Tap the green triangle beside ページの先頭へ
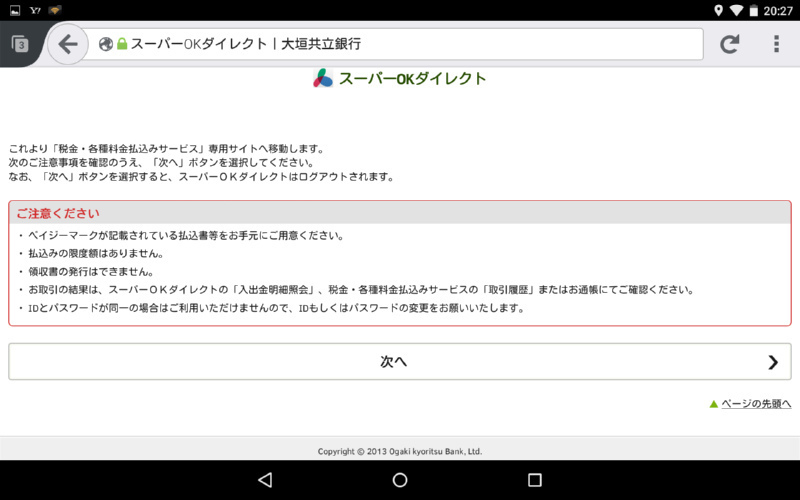The height and width of the screenshot is (500, 800). tap(714, 404)
